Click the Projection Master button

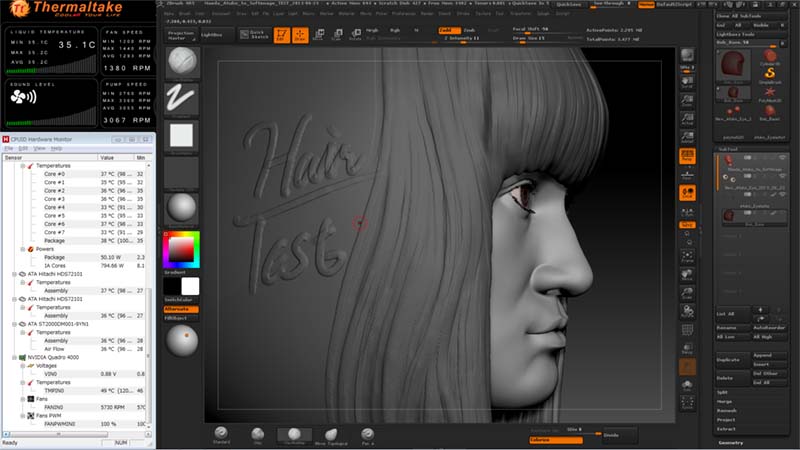181,34
